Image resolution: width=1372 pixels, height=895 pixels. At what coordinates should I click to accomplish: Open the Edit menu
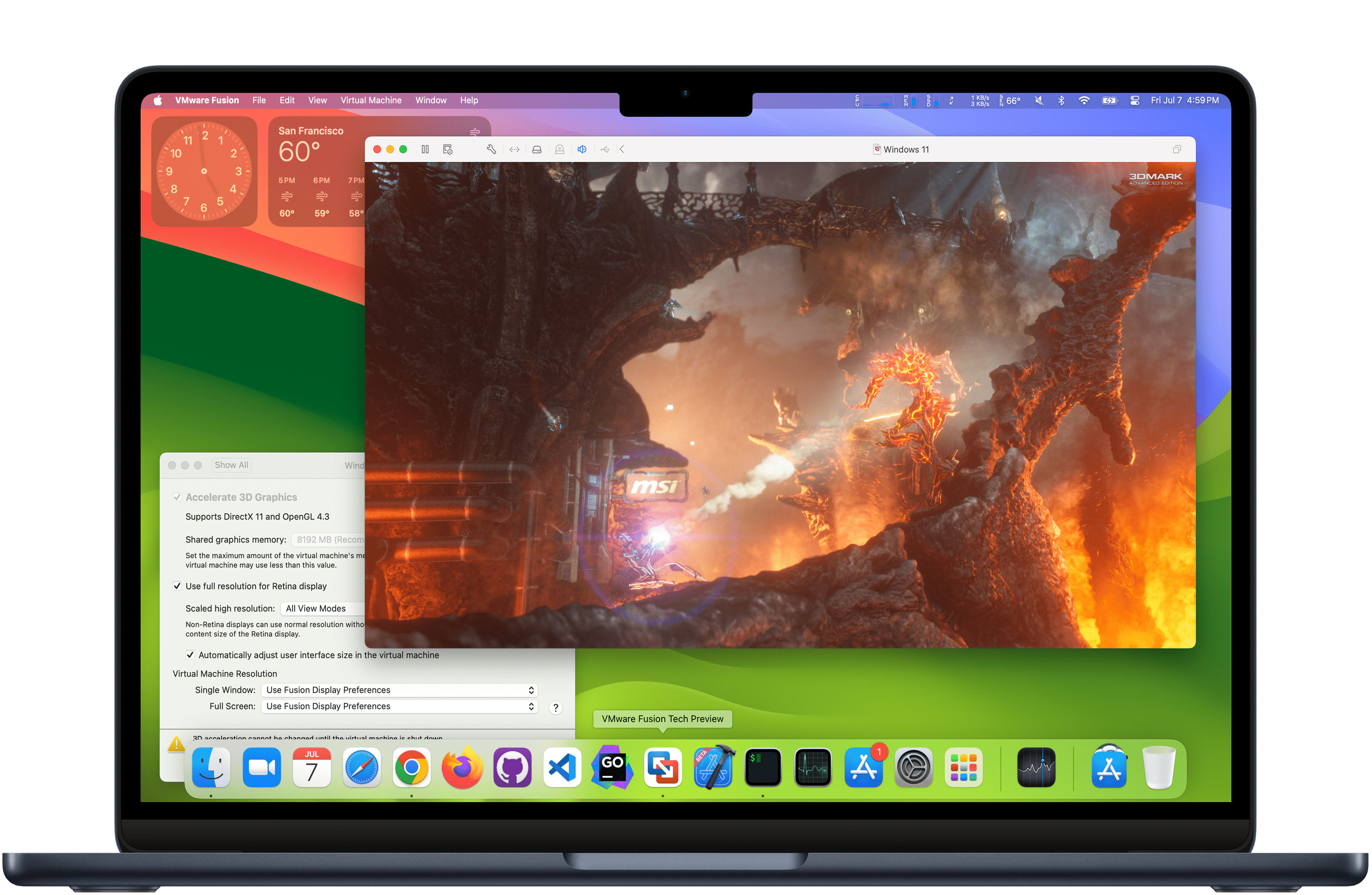(x=287, y=100)
